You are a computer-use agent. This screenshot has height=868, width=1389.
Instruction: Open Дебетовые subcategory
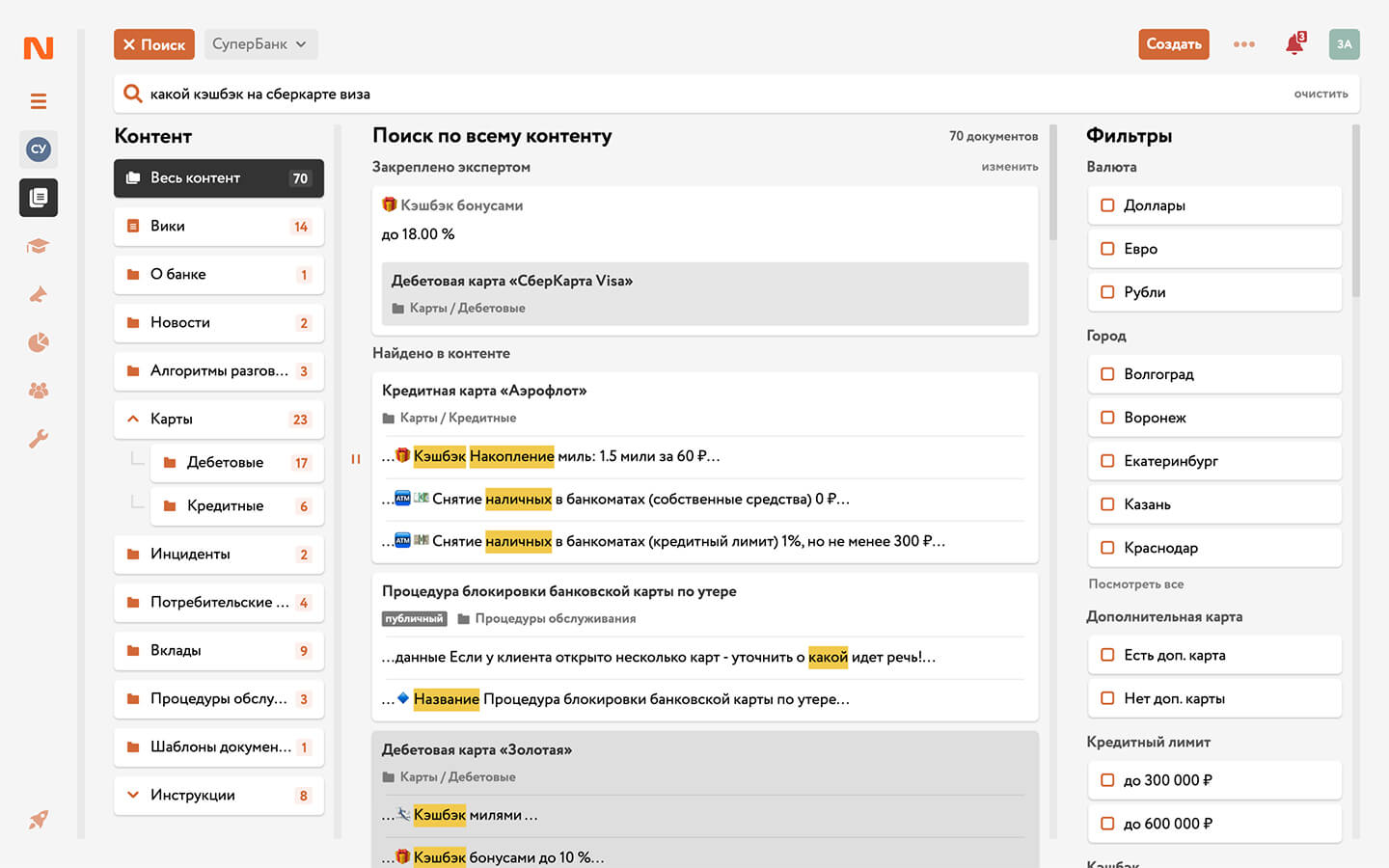237,463
